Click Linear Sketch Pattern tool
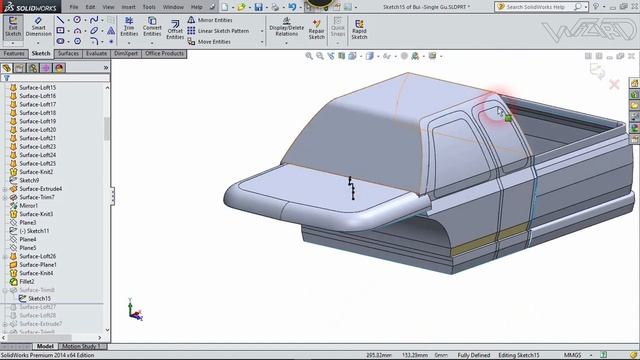The height and width of the screenshot is (360, 640). 218,31
